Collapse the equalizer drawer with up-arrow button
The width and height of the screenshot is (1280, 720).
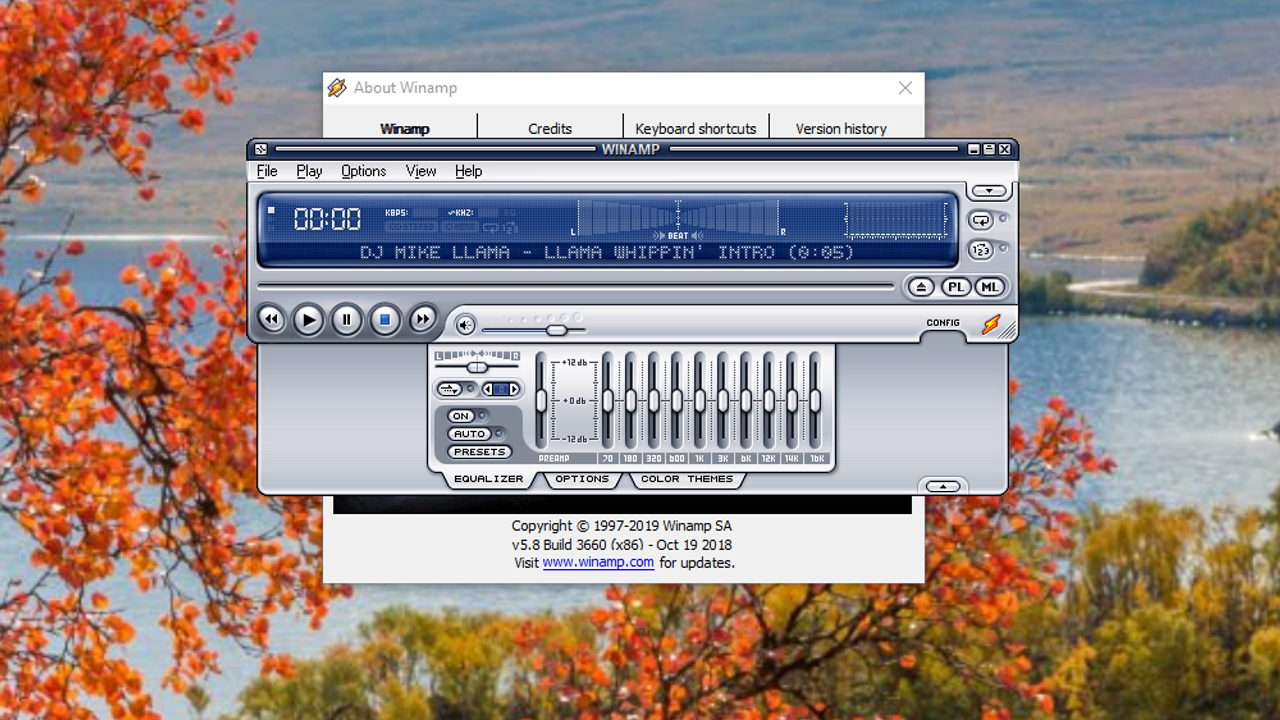pyautogui.click(x=942, y=486)
